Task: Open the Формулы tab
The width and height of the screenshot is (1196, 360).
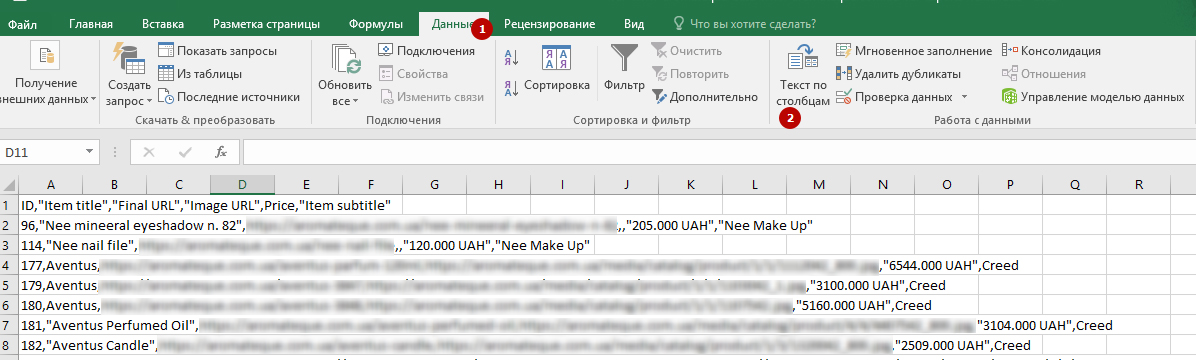Action: [375, 24]
